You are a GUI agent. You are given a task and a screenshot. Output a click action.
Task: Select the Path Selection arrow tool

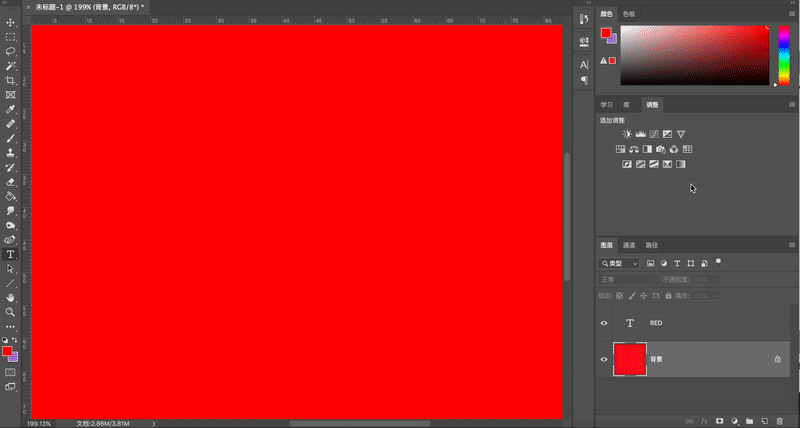(10, 268)
